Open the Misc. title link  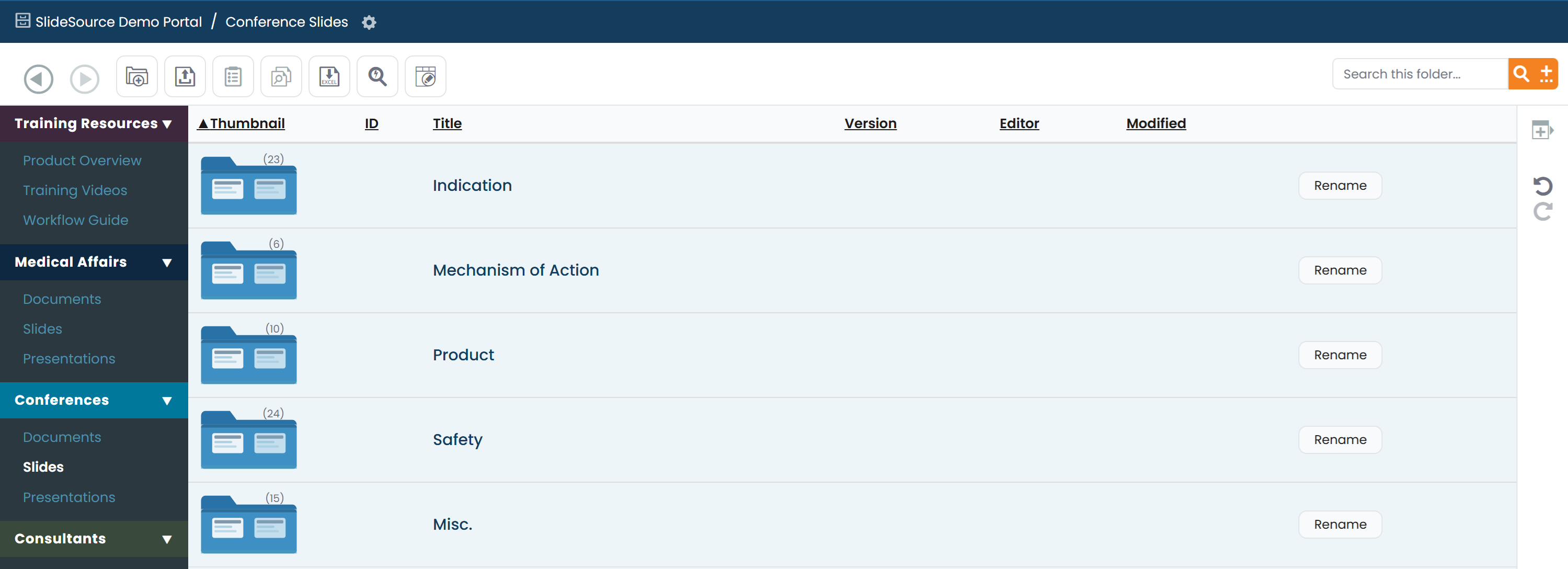coord(452,524)
